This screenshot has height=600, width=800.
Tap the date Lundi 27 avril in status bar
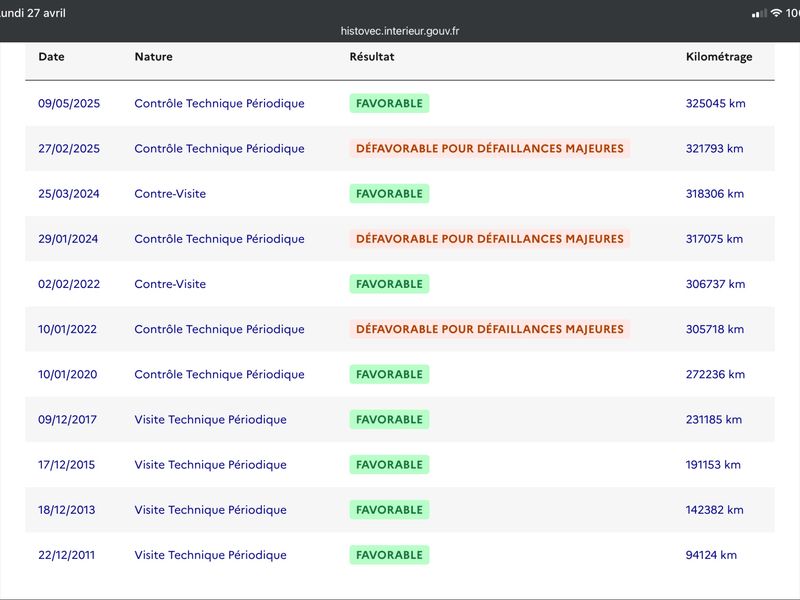pos(33,13)
